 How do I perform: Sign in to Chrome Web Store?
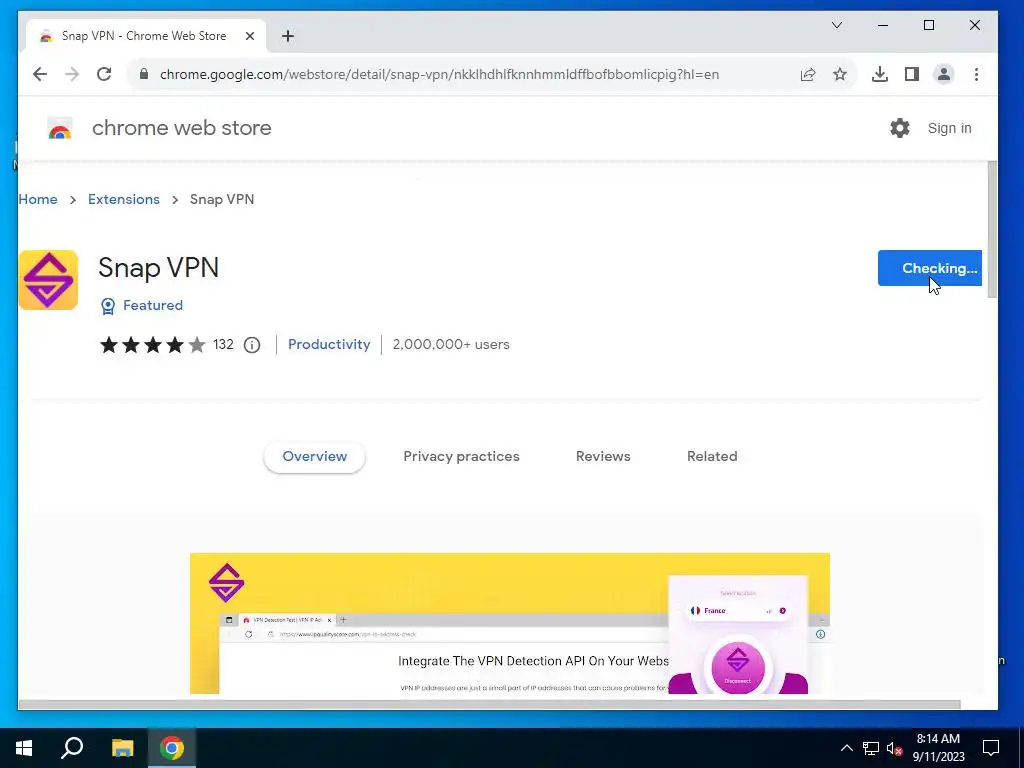pyautogui.click(x=950, y=128)
